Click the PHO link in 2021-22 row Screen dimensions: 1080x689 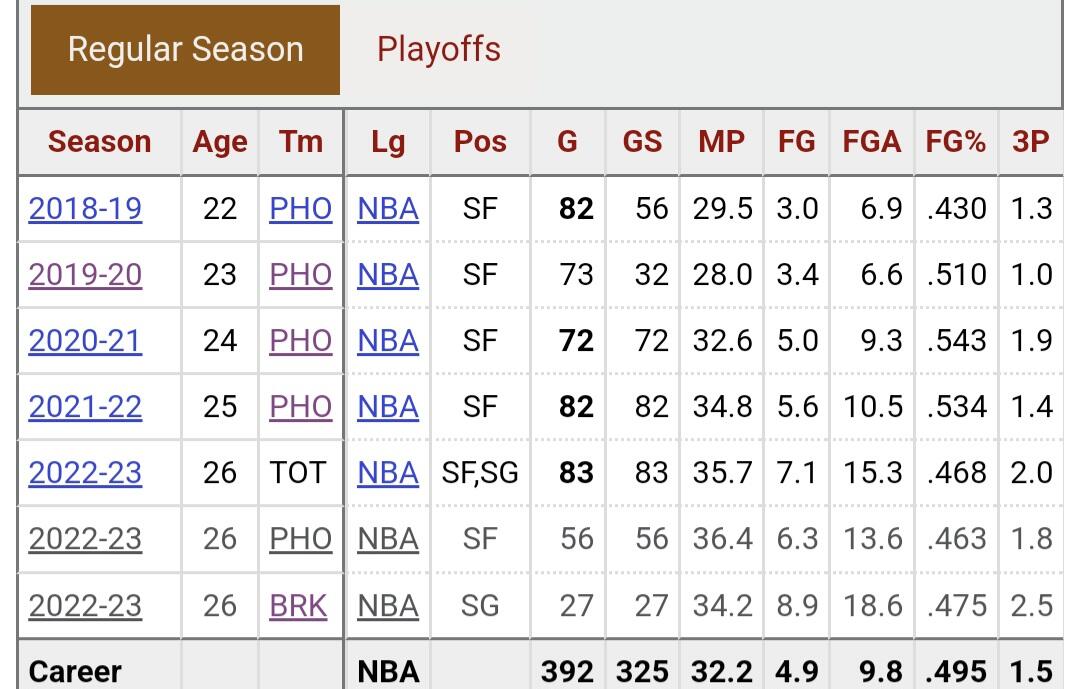[x=300, y=406]
